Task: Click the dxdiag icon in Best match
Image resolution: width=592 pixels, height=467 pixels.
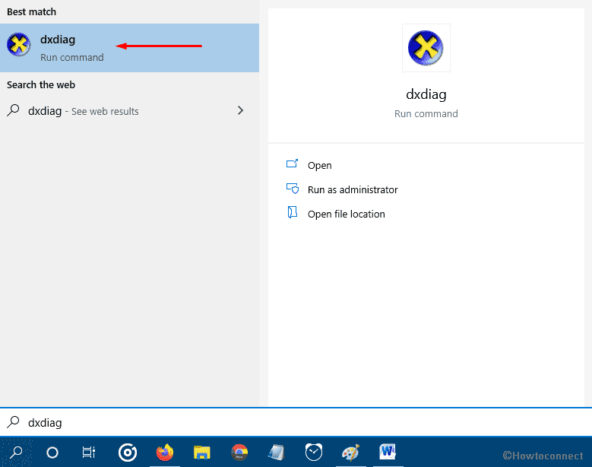Action: pos(18,45)
